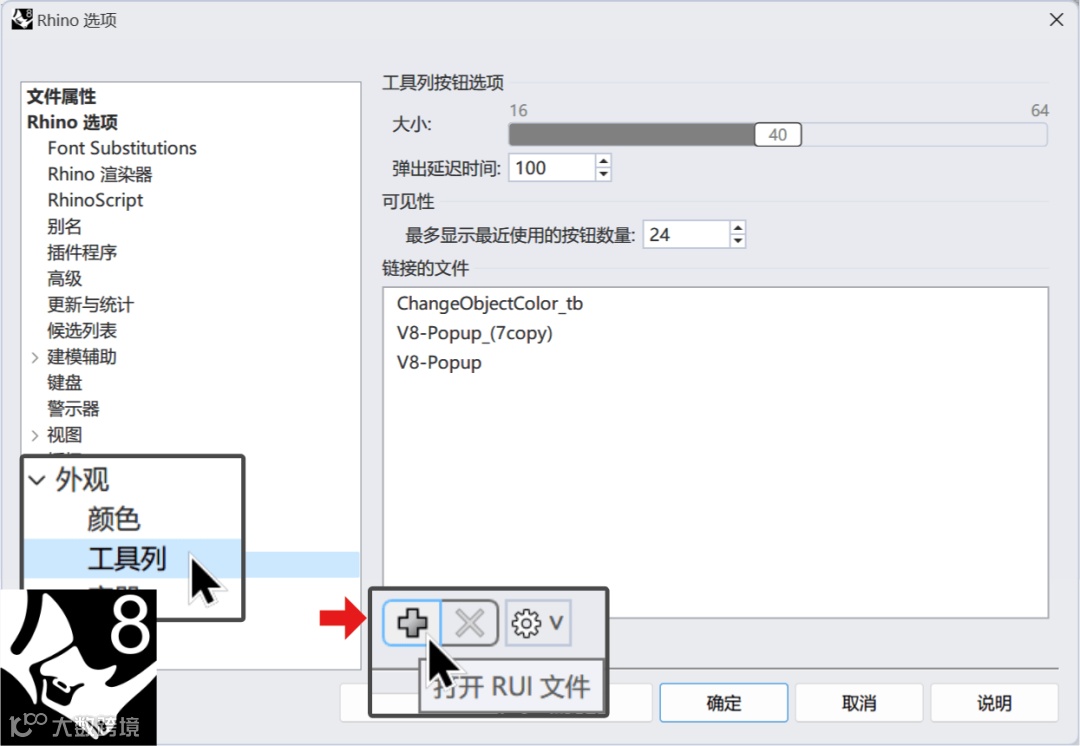
Task: Open the 键盘 keyboard page
Action: tap(65, 382)
